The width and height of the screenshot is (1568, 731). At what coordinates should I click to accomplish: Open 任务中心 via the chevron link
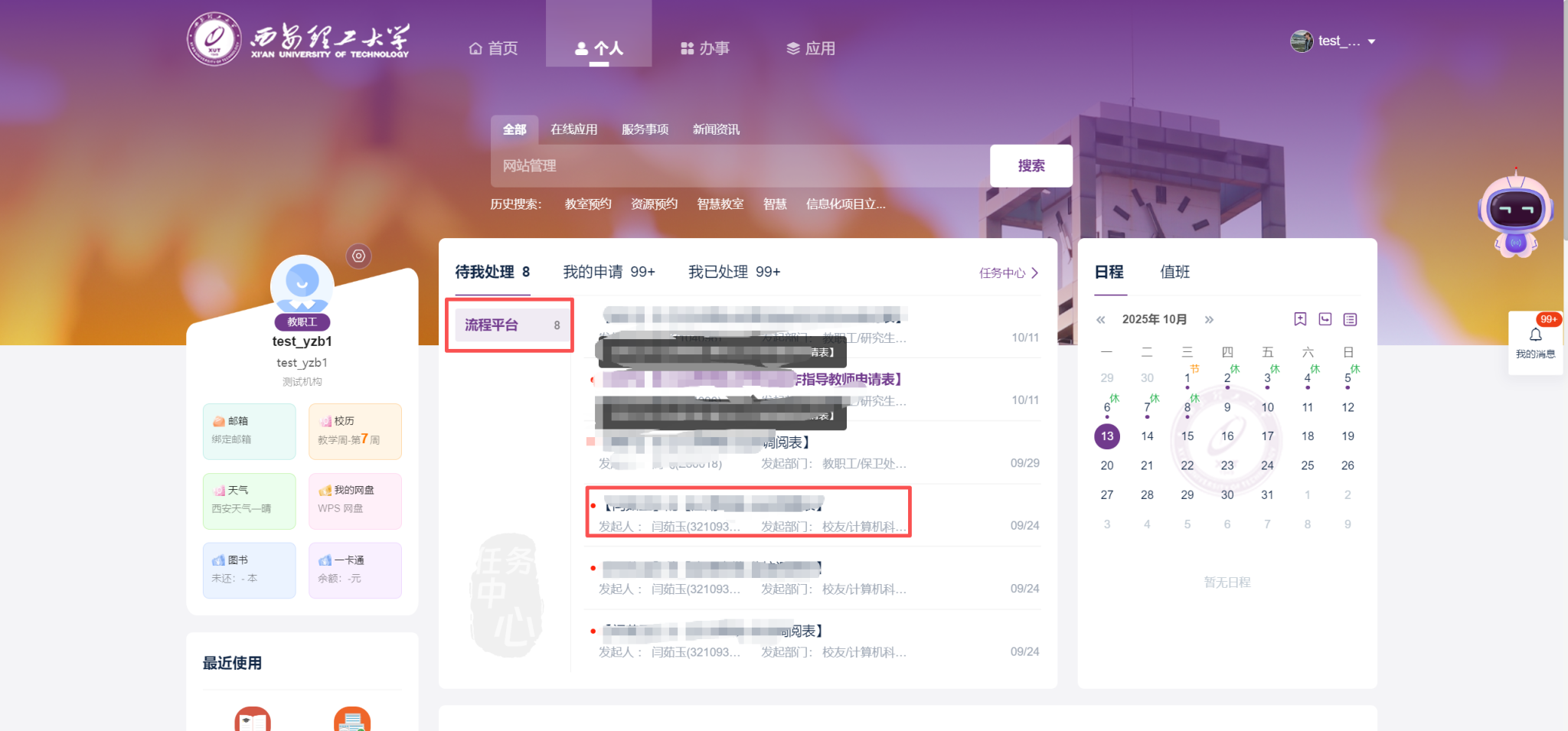(x=1008, y=273)
